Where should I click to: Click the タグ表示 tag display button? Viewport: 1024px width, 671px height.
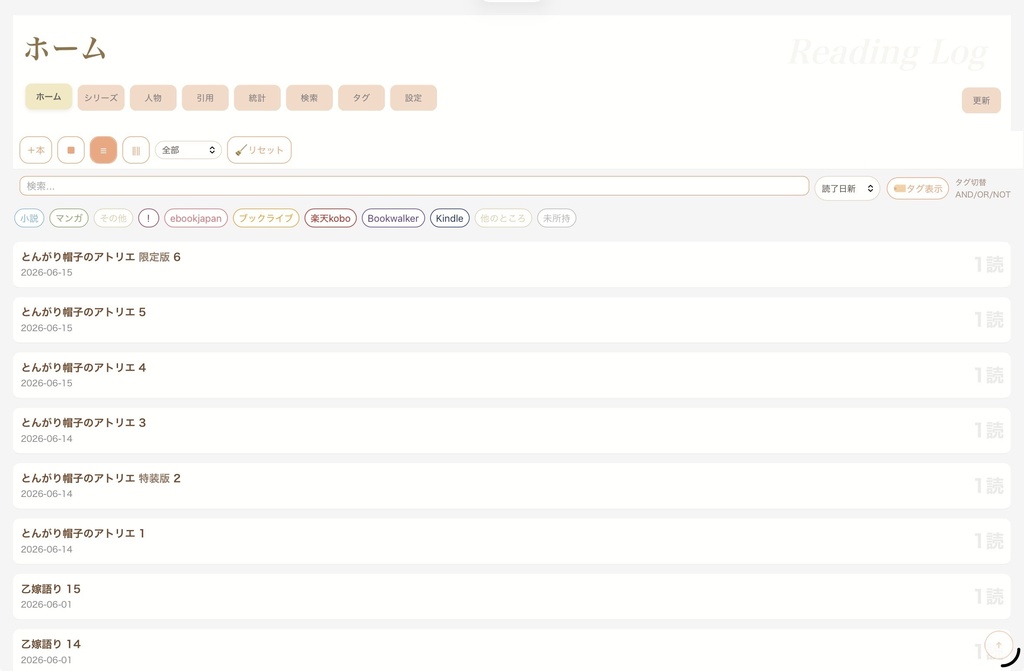[918, 188]
